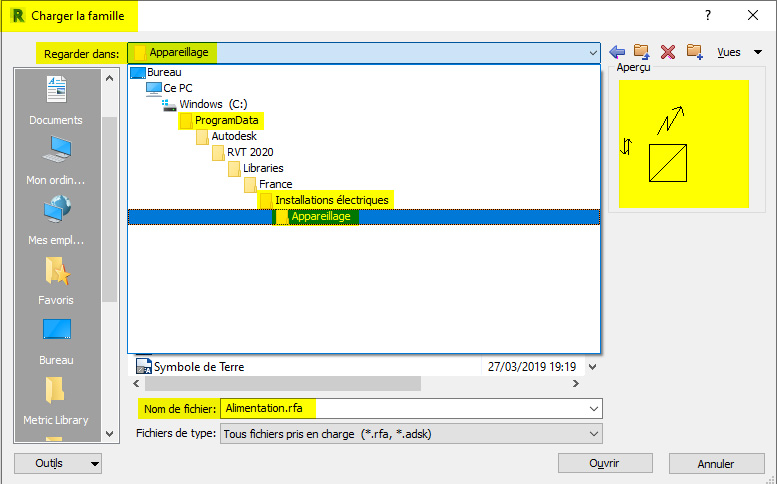Go back to the previous folder

(x=617, y=52)
